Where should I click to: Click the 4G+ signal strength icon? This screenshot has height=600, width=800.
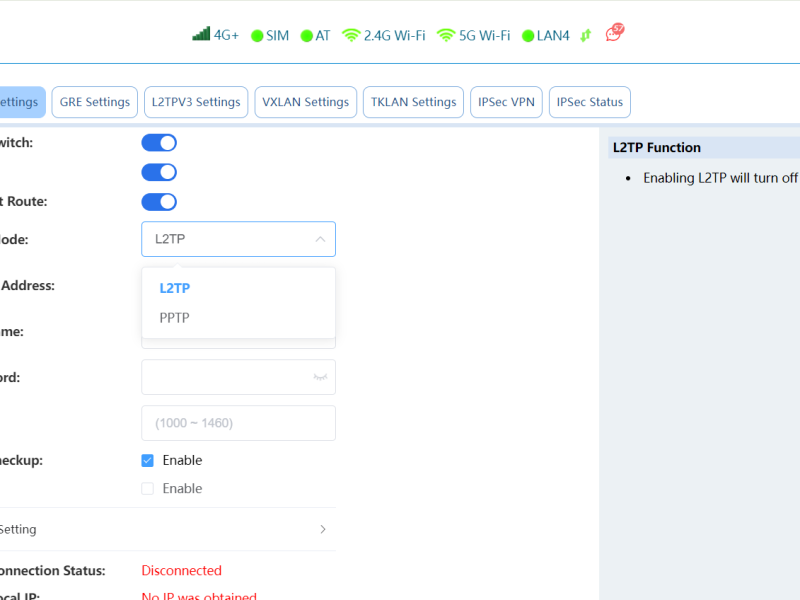coord(201,35)
